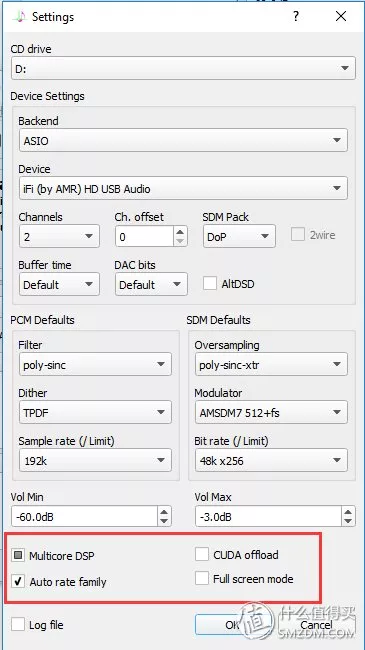365x650 pixels.
Task: Enable the AltDSD checkbox
Action: click(210, 284)
